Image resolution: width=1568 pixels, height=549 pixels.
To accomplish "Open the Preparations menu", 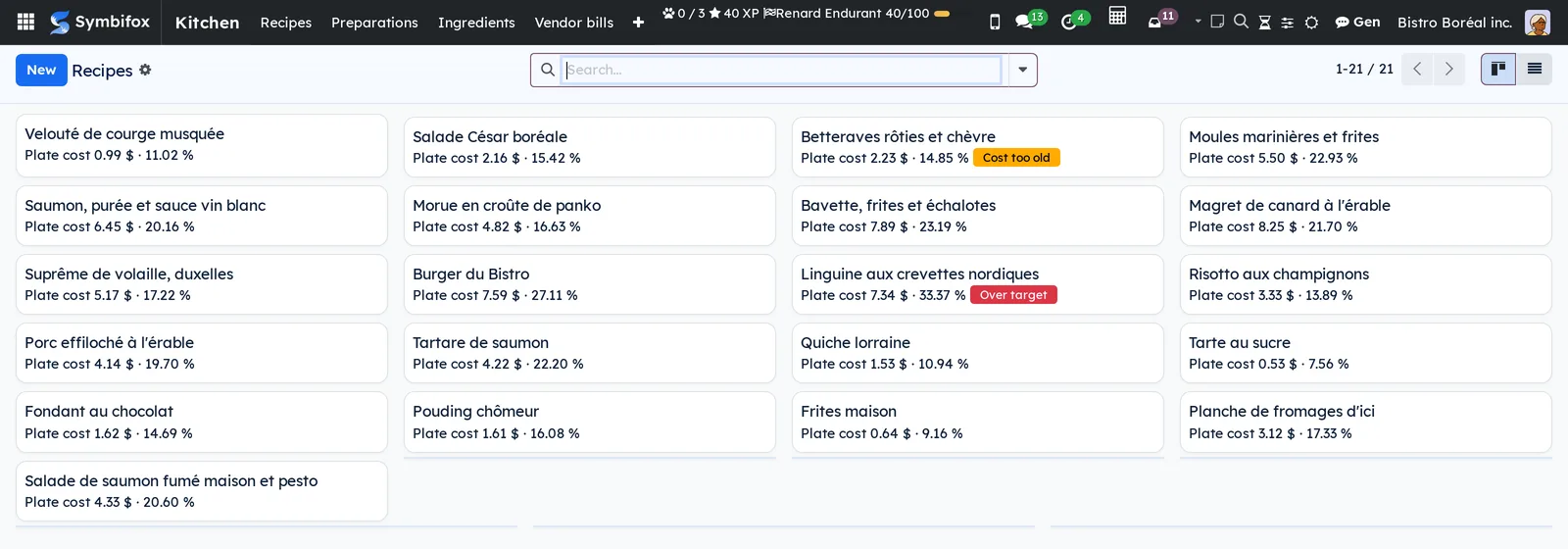I will (x=374, y=23).
